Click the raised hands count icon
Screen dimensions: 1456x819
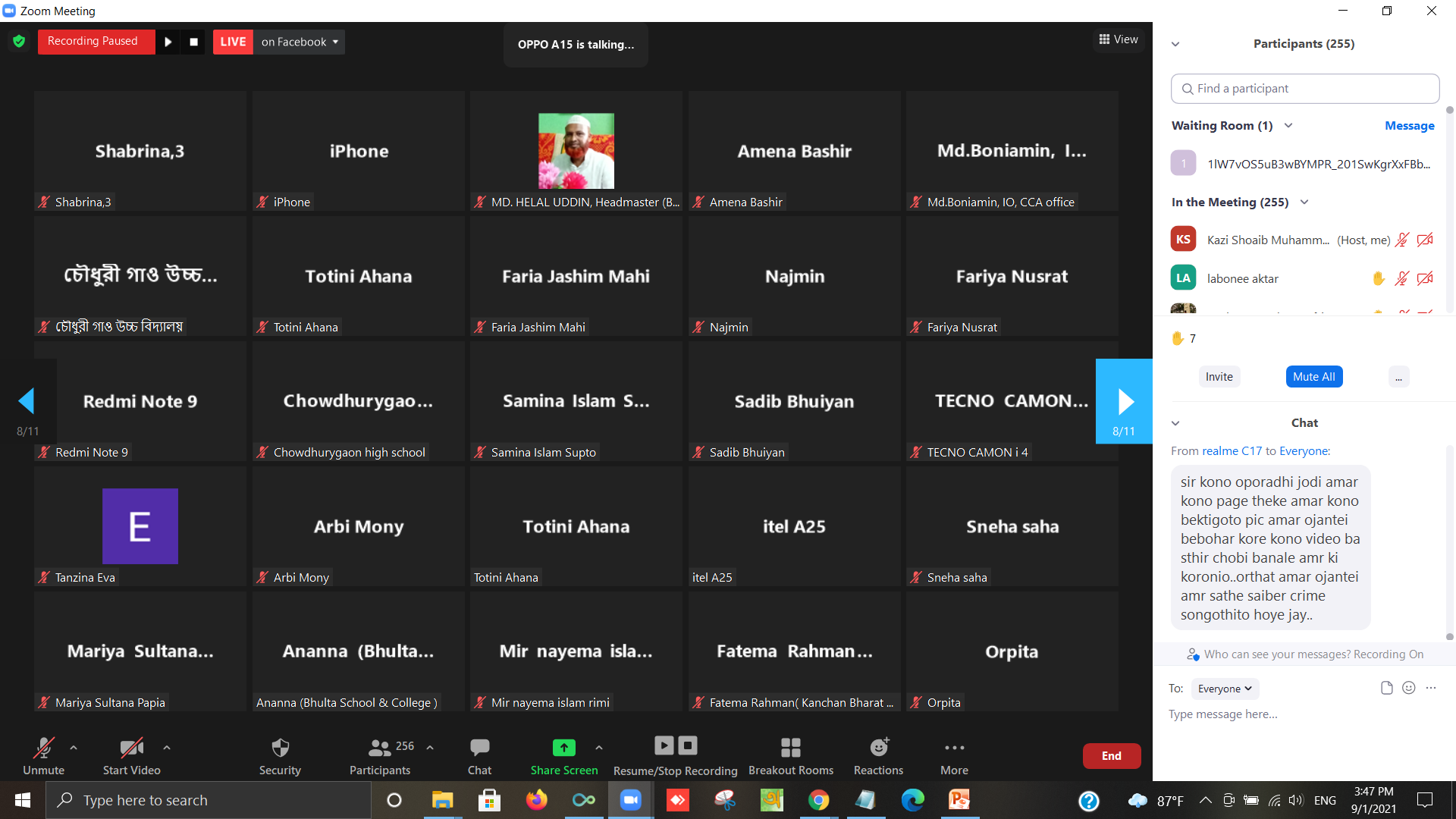pos(1178,338)
